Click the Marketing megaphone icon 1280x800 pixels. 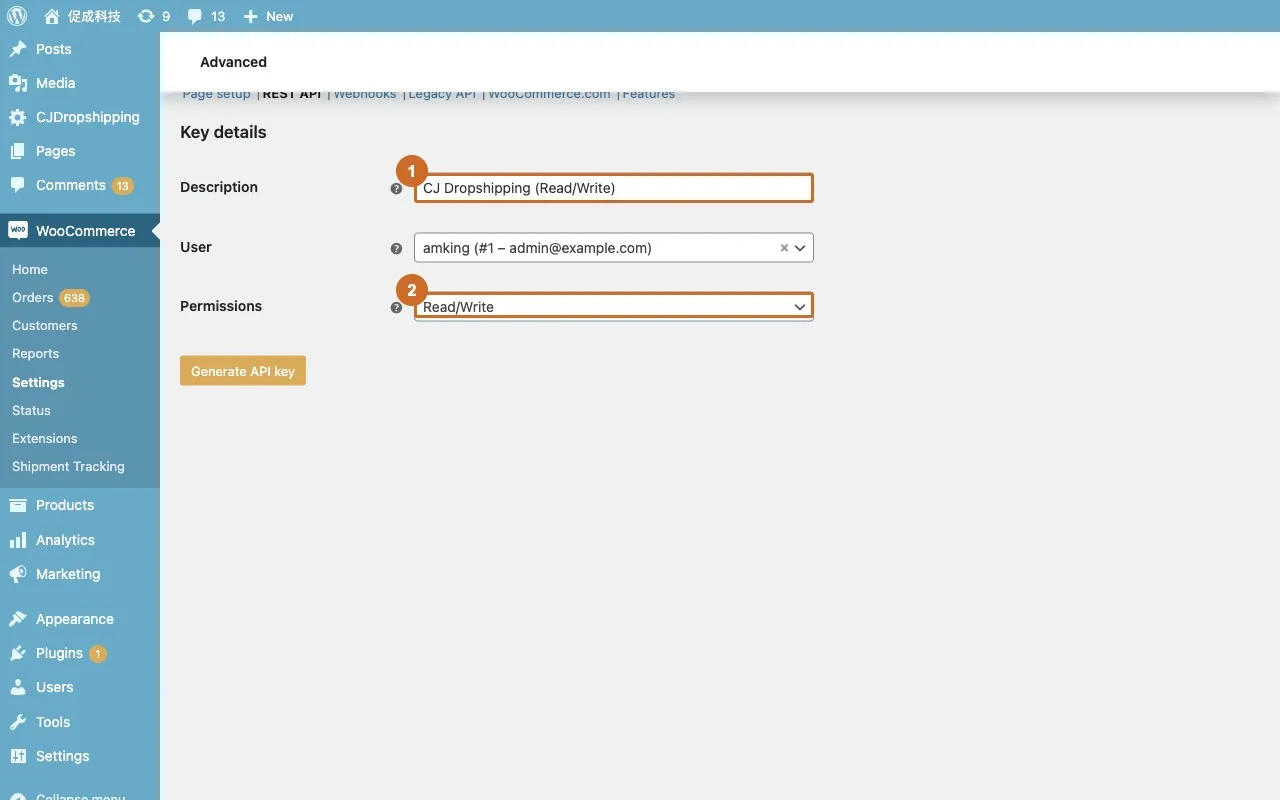18,574
